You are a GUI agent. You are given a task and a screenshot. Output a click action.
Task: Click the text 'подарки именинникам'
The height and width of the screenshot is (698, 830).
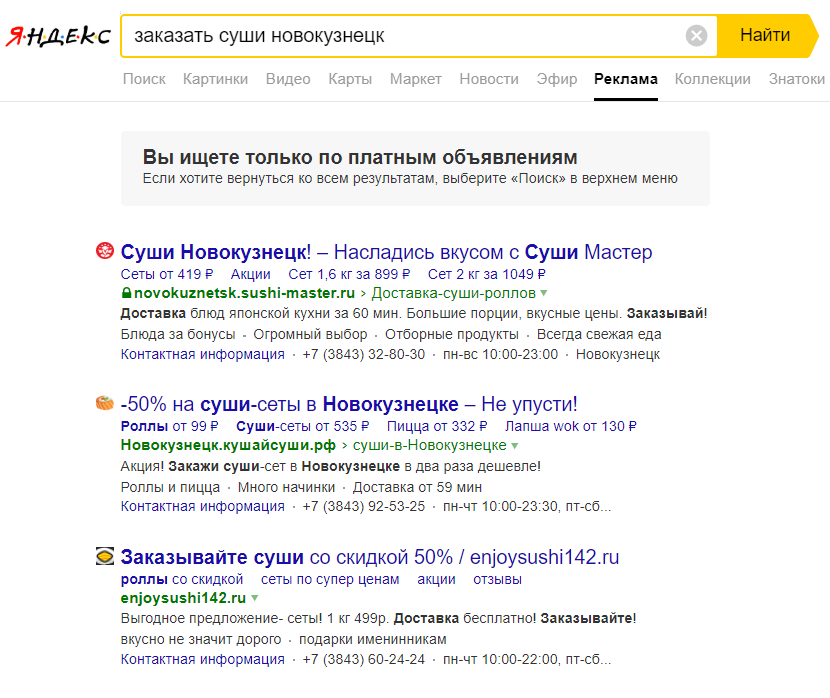click(x=373, y=639)
